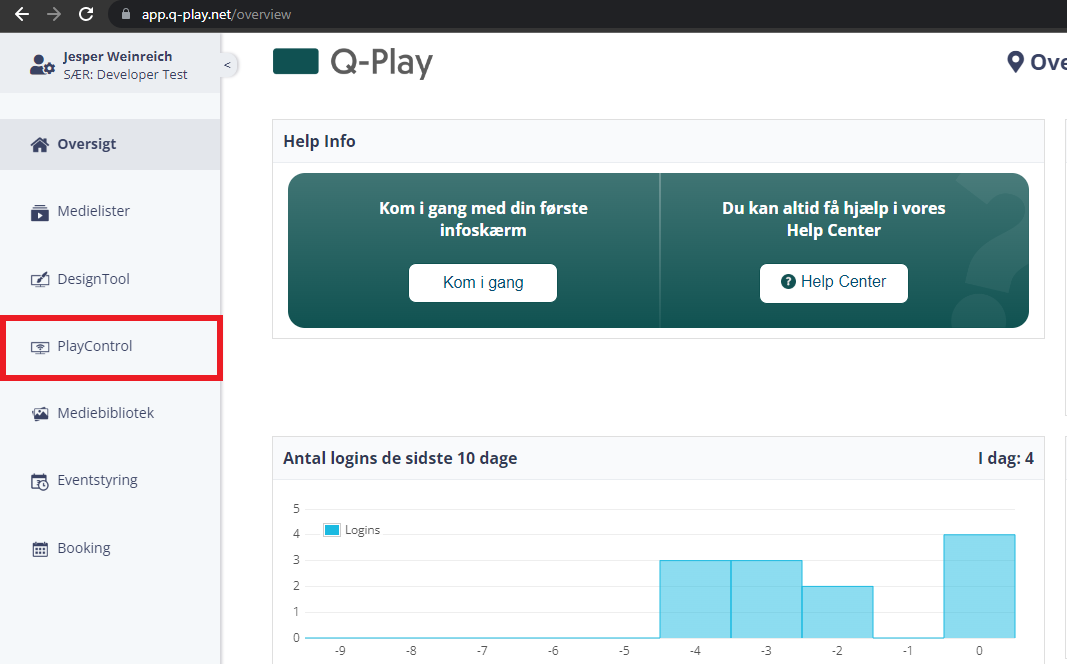Screen dimensions: 1067x664
Task: Click the chart bar at day -3
Action: [766, 599]
